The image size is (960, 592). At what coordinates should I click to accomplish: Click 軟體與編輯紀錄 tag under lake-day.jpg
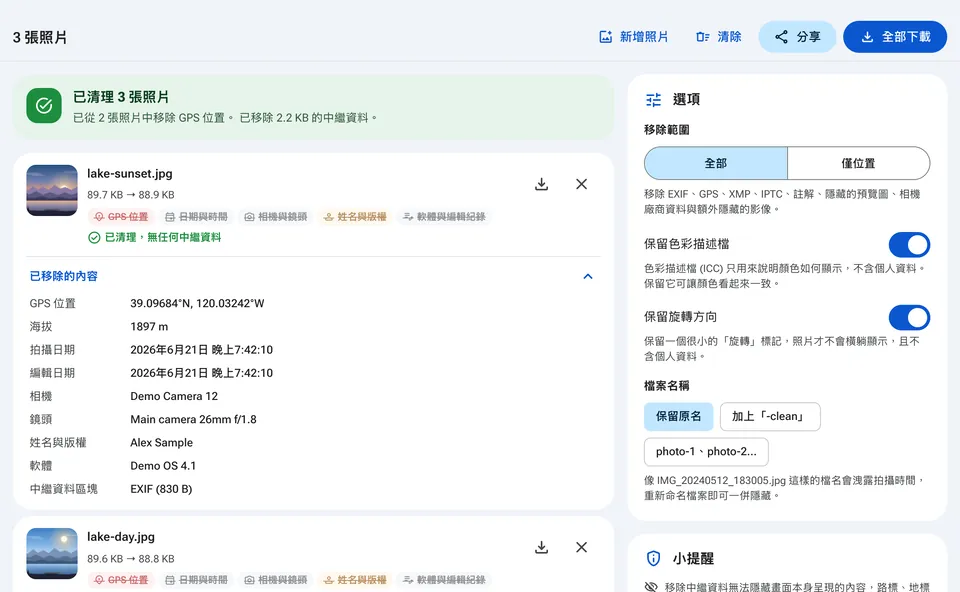444,580
